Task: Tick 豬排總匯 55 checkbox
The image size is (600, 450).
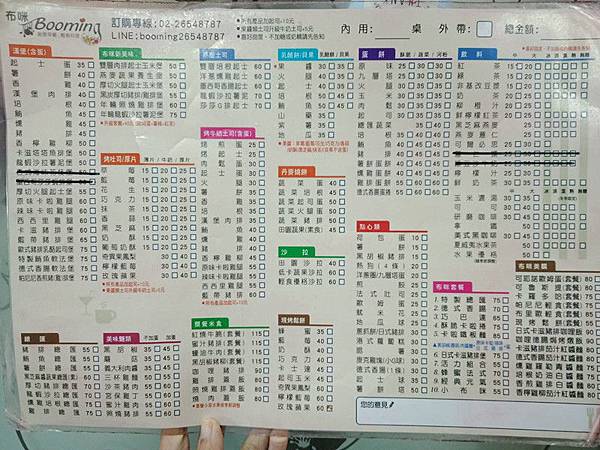Action: pos(95,349)
